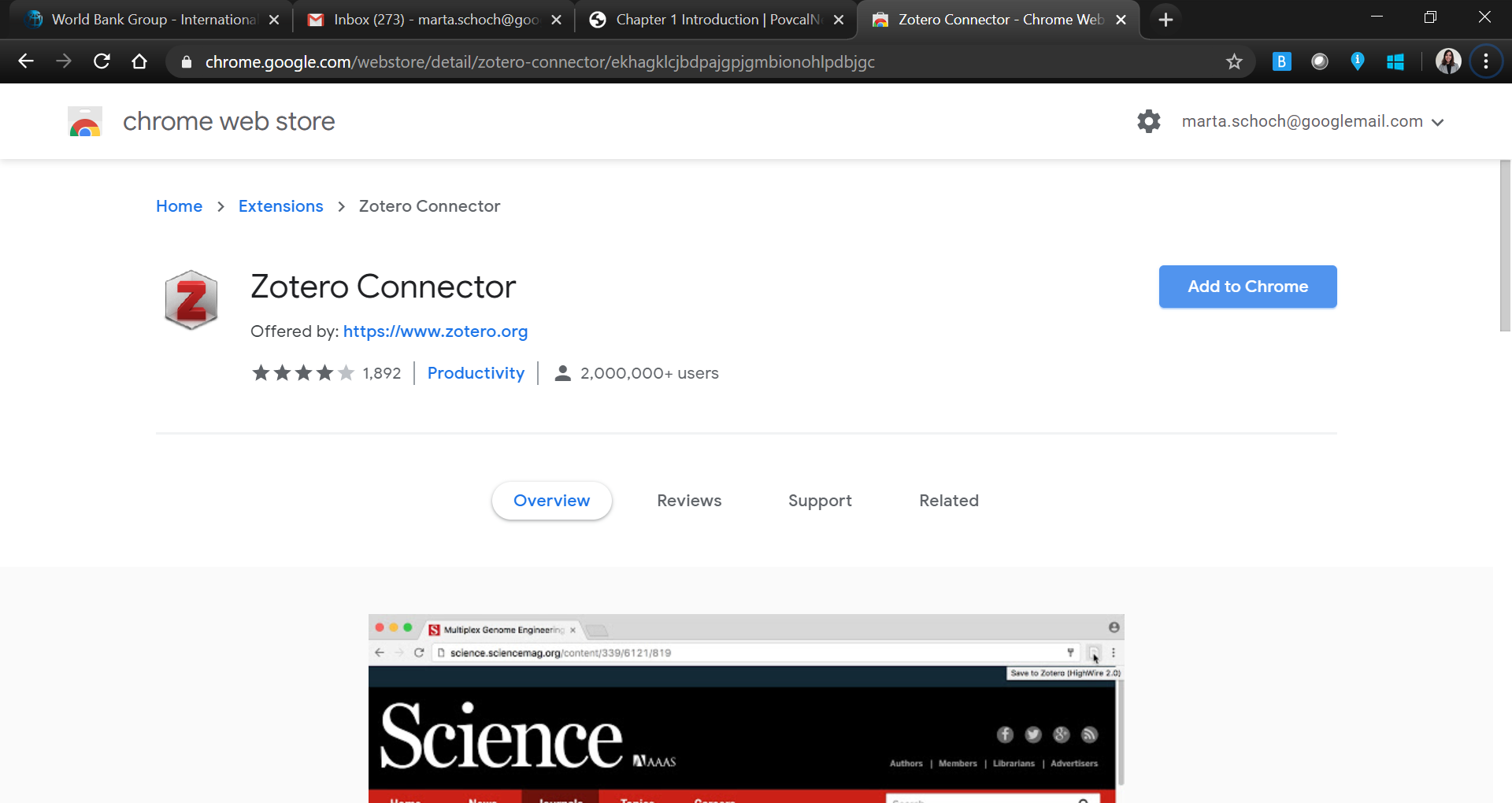Bookmark this page with the star icon
Screen dimensions: 1512x803
1234,61
